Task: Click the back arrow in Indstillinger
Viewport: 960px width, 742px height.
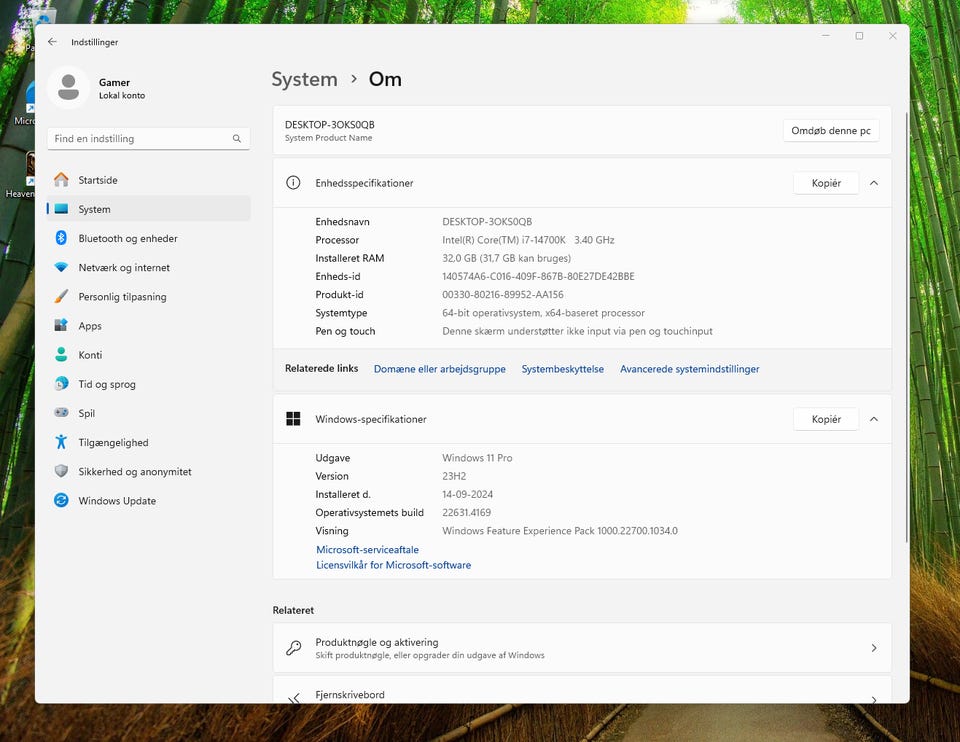Action: pyautogui.click(x=52, y=42)
